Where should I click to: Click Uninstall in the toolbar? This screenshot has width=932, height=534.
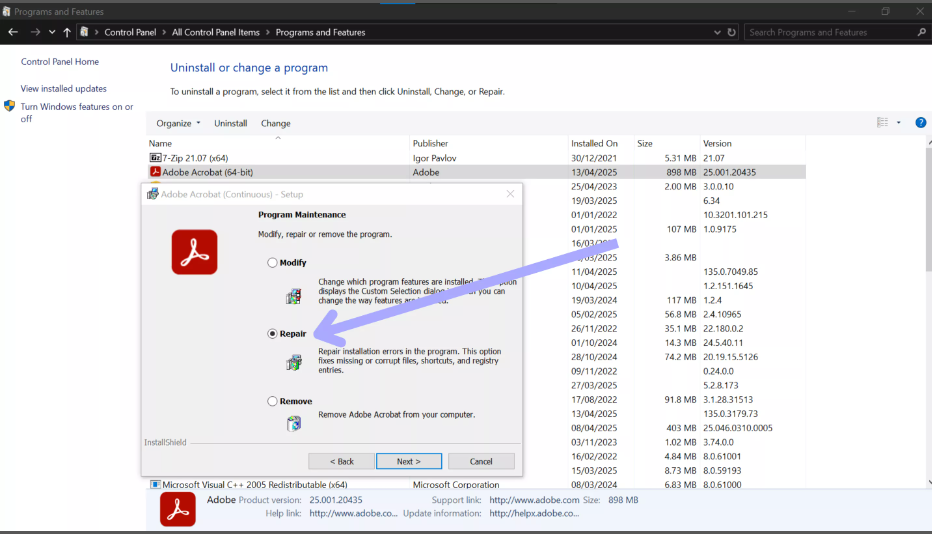(231, 123)
